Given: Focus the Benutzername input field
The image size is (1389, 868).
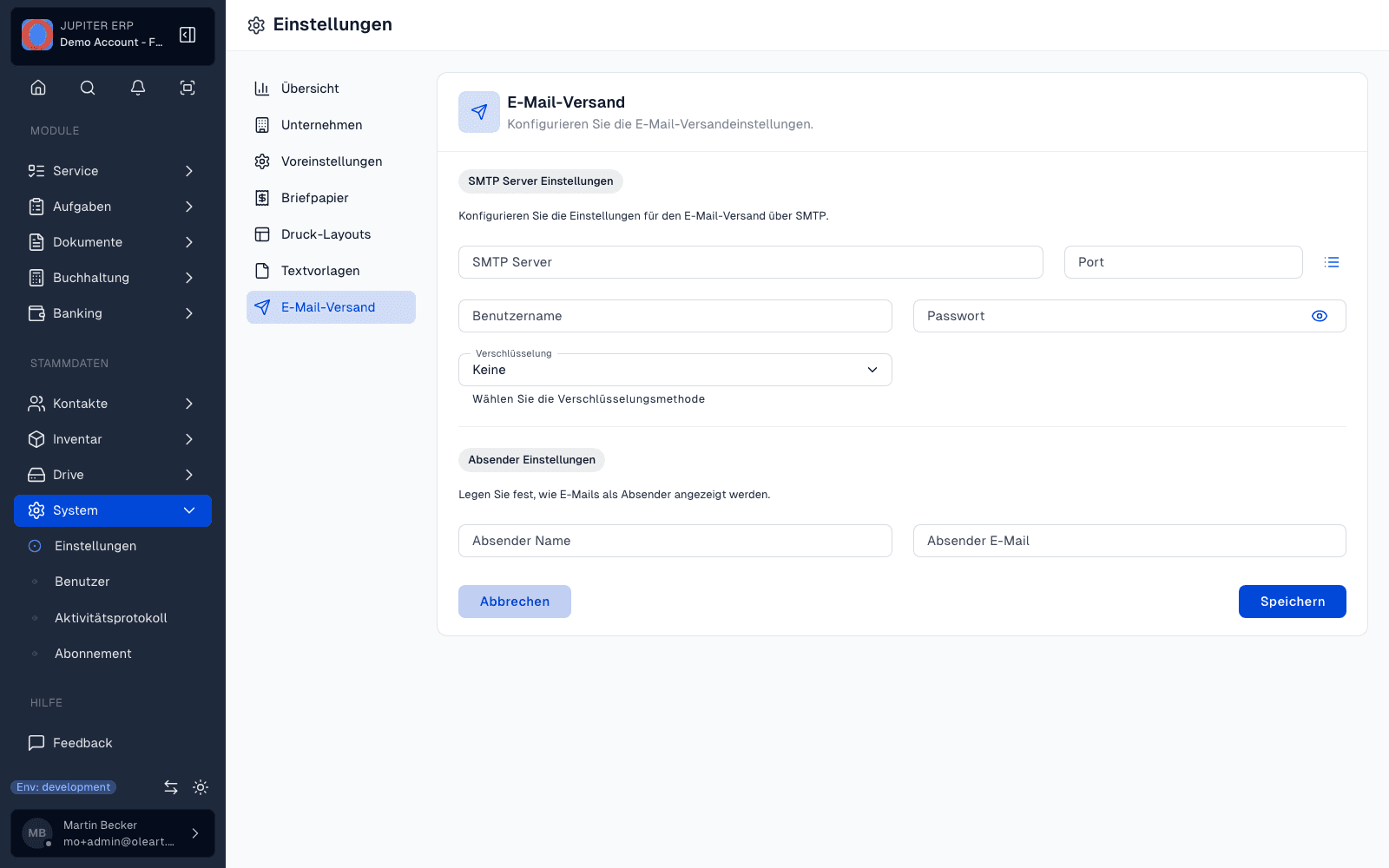Looking at the screenshot, I should [x=675, y=316].
